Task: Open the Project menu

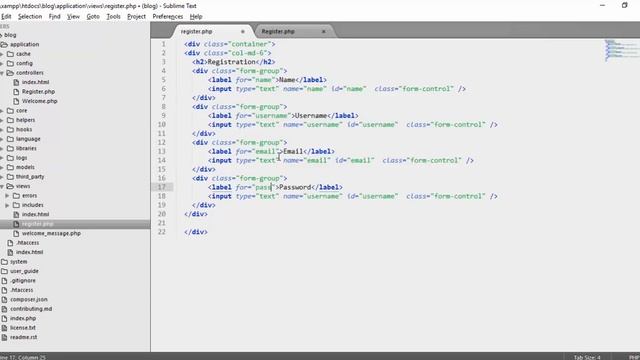Action: click(x=136, y=16)
